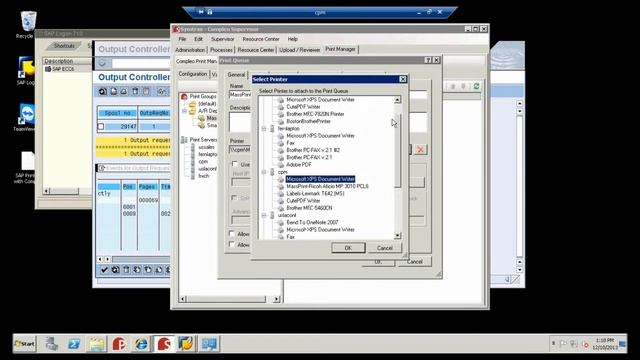The height and width of the screenshot is (360, 640).
Task: Click Compleo tree horizontal scrollbar left arrow
Action: [183, 299]
